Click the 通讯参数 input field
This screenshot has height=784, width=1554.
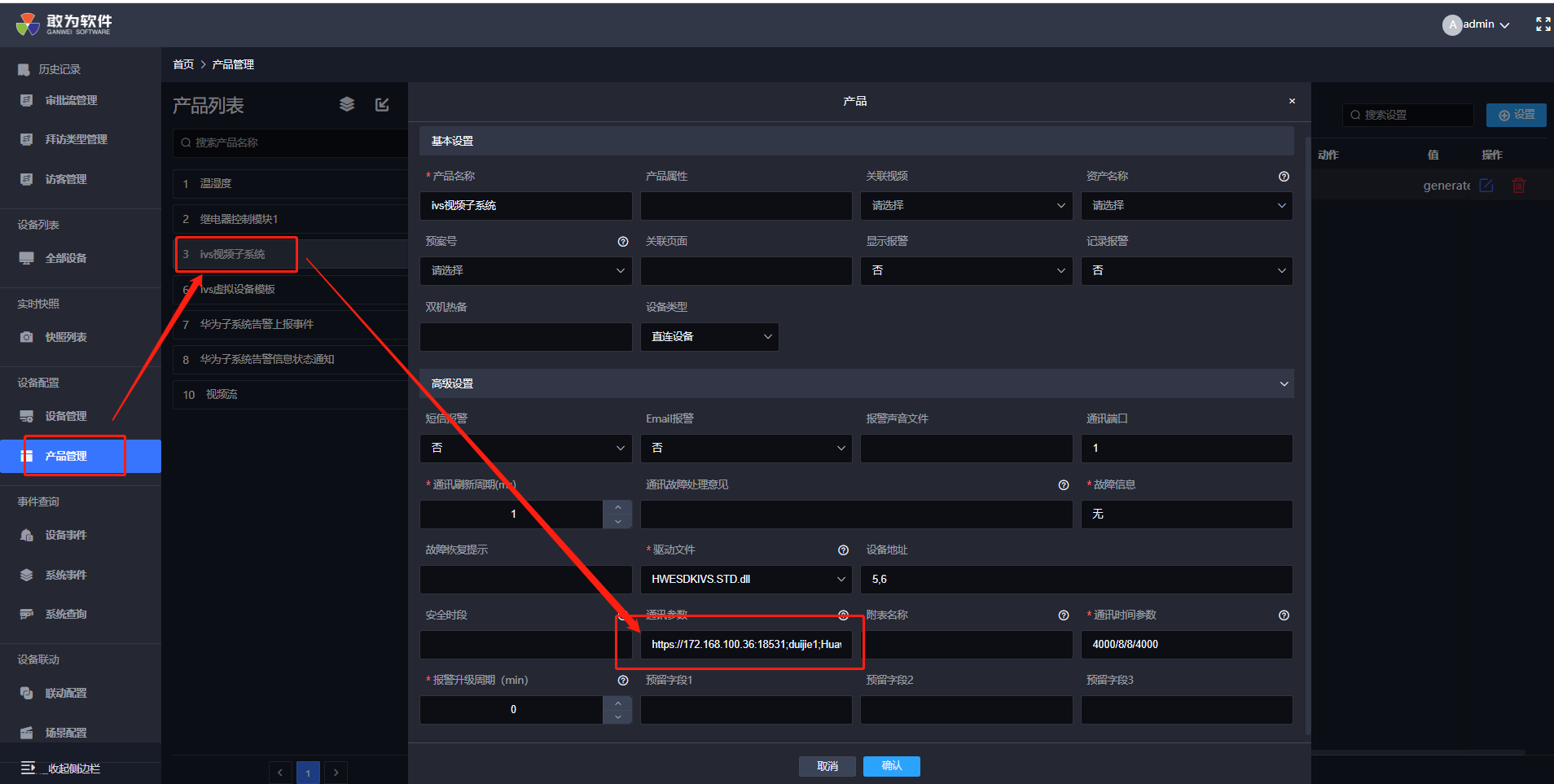(746, 645)
